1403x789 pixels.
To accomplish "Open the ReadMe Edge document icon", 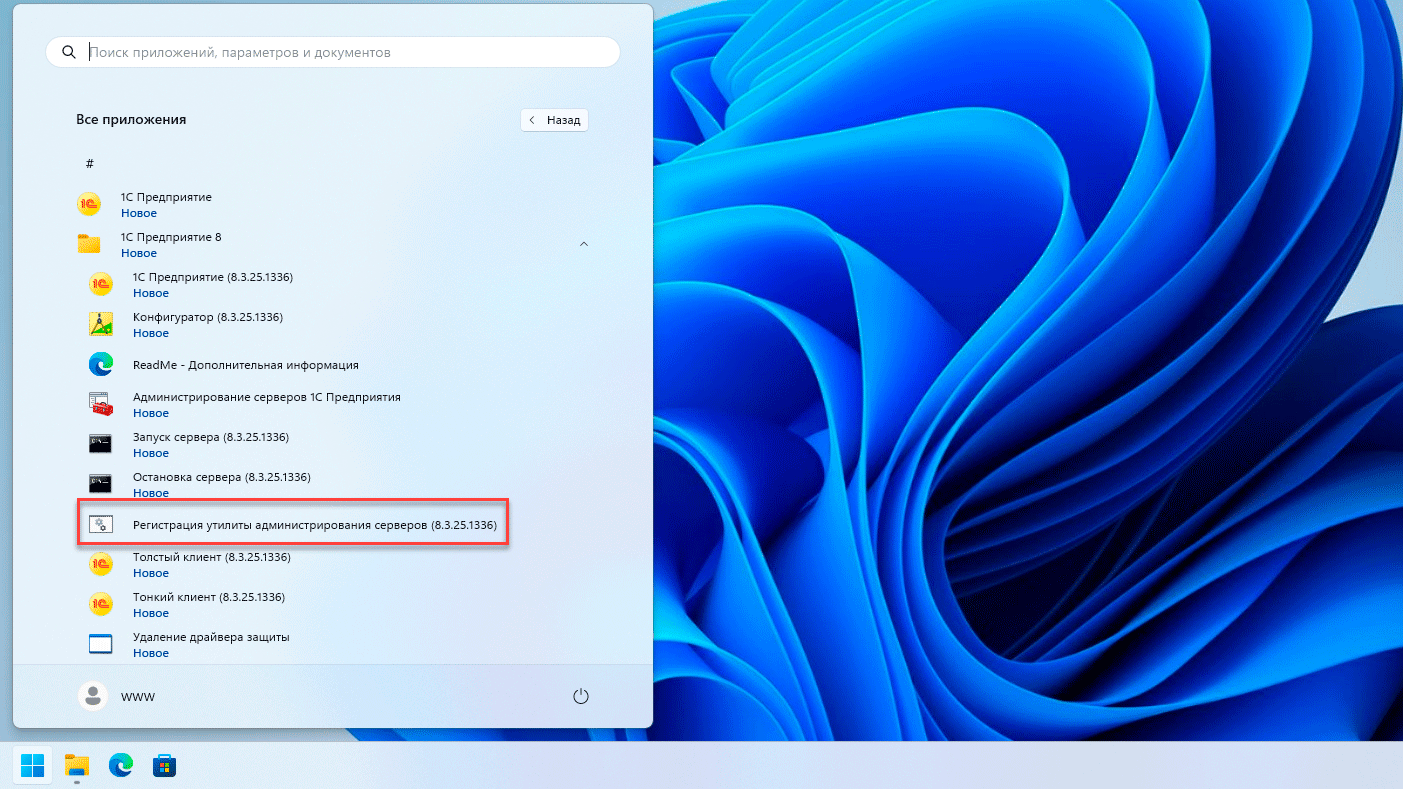I will pyautogui.click(x=101, y=365).
